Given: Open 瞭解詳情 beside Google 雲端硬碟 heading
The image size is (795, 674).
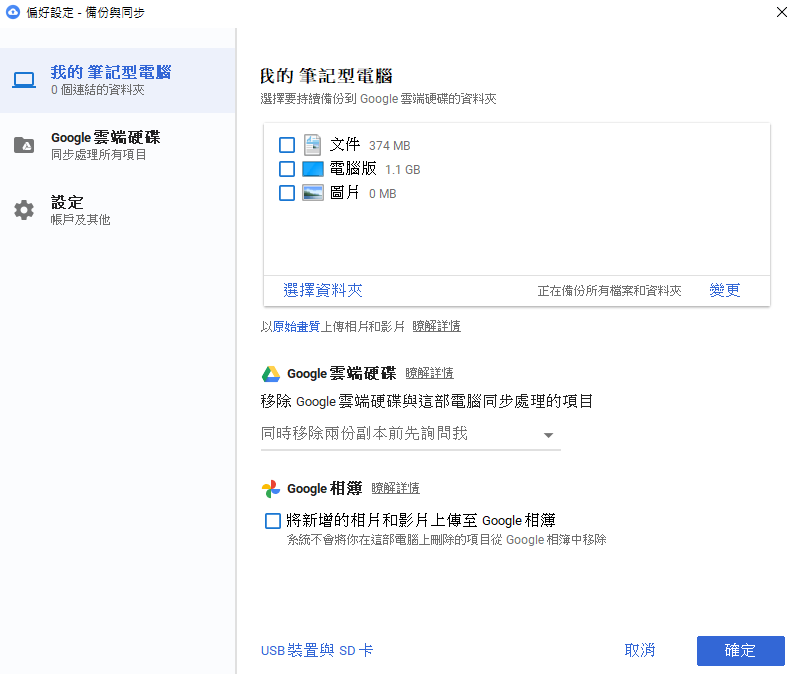Looking at the screenshot, I should pyautogui.click(x=429, y=374).
